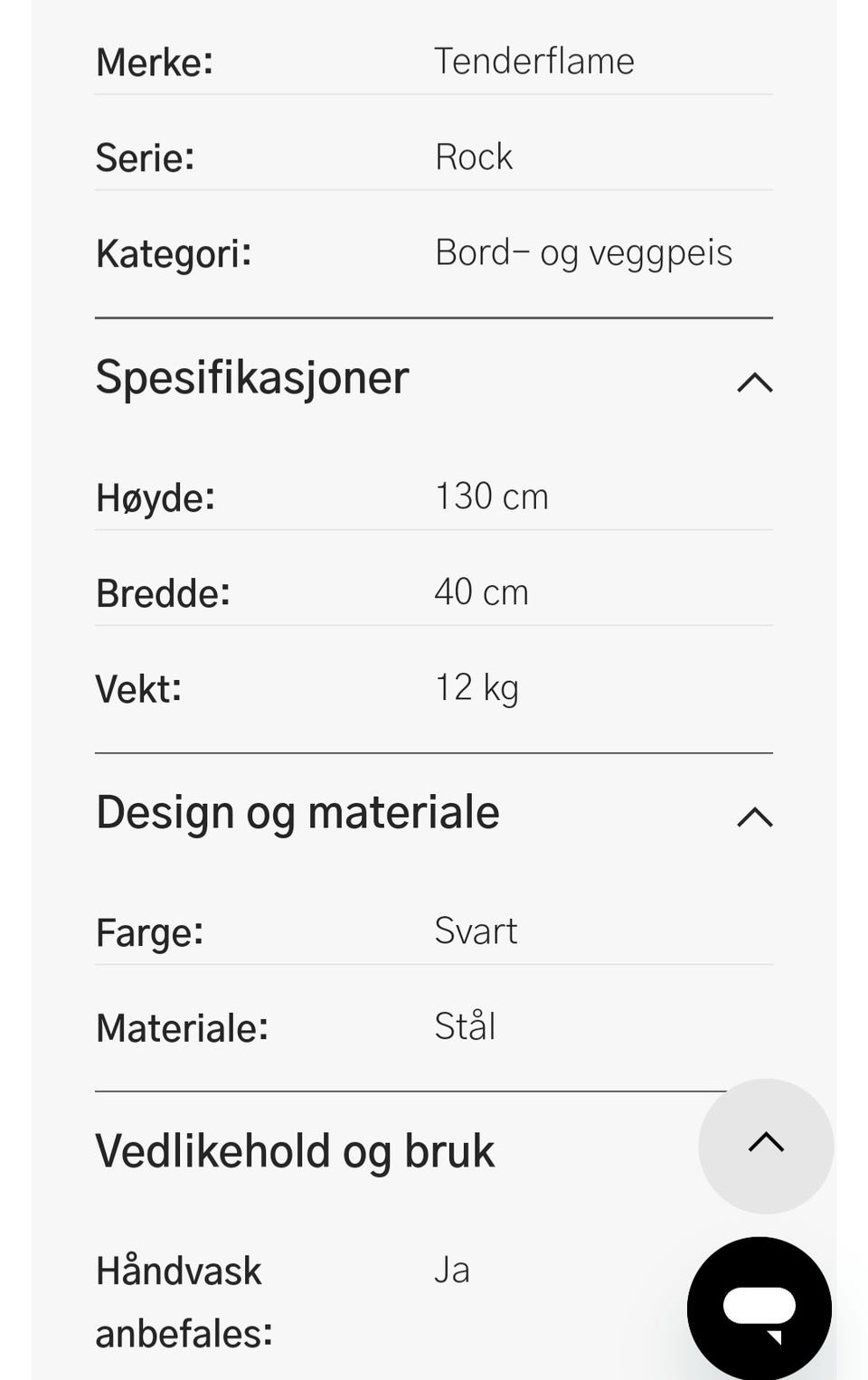Select the 130 cm height value
868x1380 pixels.
pos(491,496)
